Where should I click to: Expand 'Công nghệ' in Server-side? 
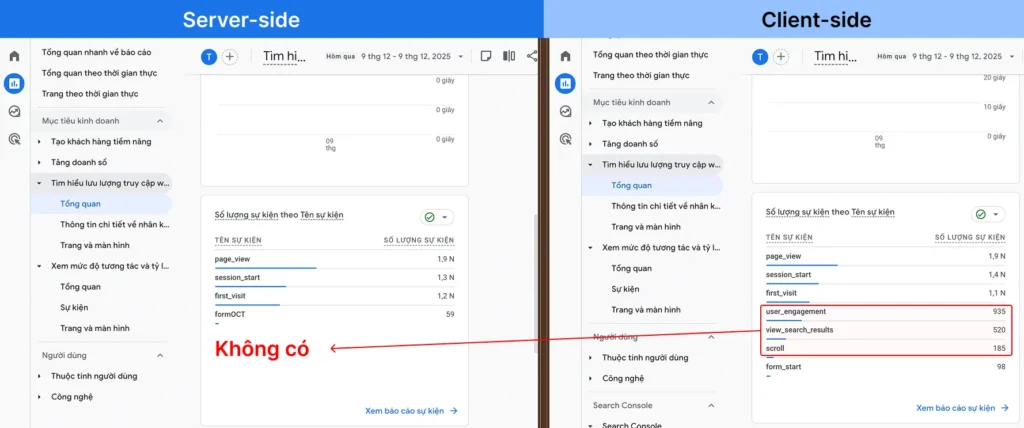(x=40, y=397)
